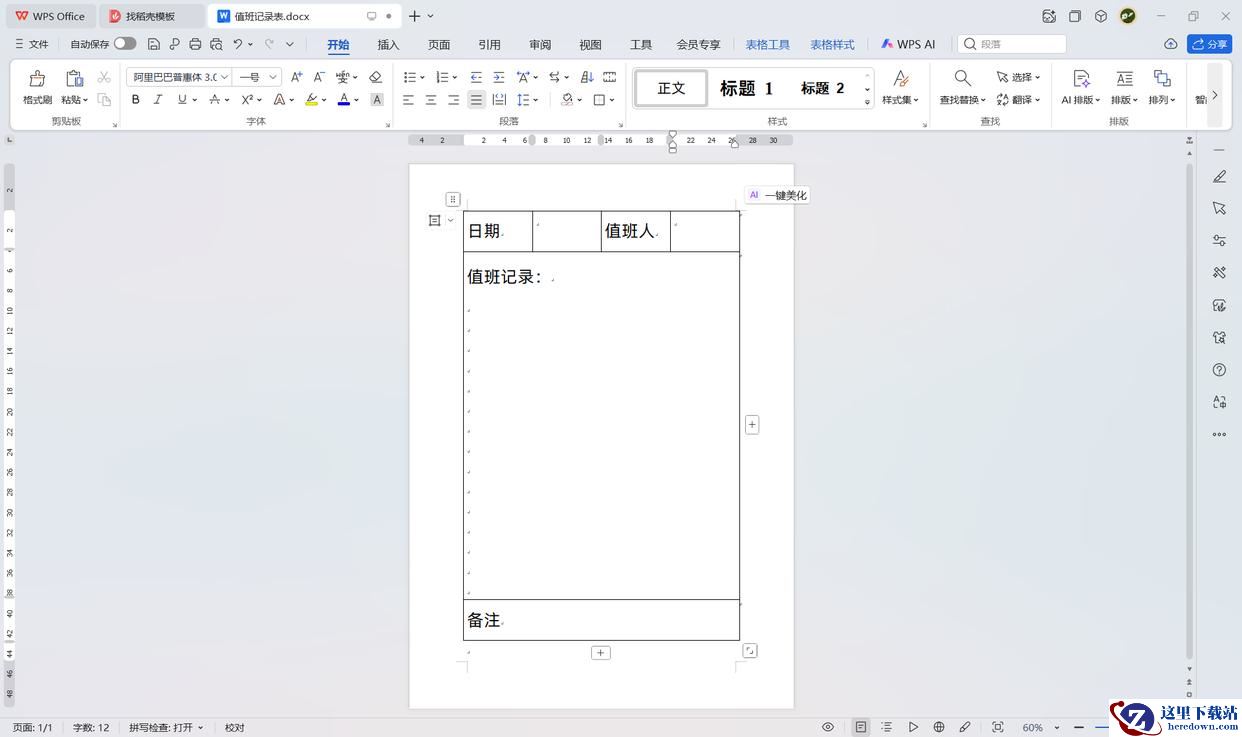Click the 标题 1 heading style
Image resolution: width=1242 pixels, height=737 pixels.
[x=746, y=88]
